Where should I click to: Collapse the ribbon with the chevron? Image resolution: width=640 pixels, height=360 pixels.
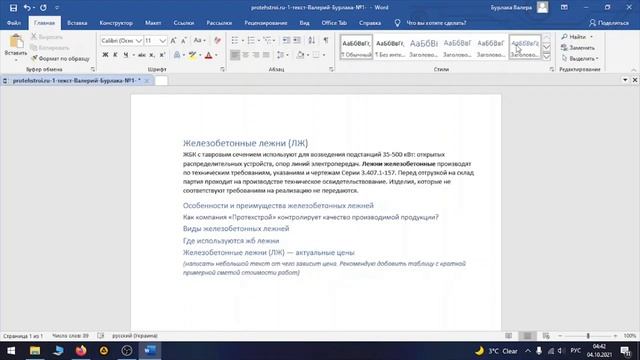(633, 69)
